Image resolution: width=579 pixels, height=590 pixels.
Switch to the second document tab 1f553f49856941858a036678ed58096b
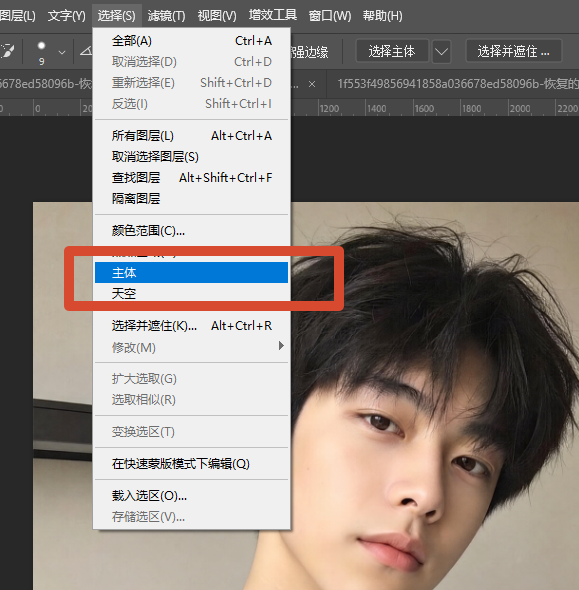point(457,84)
